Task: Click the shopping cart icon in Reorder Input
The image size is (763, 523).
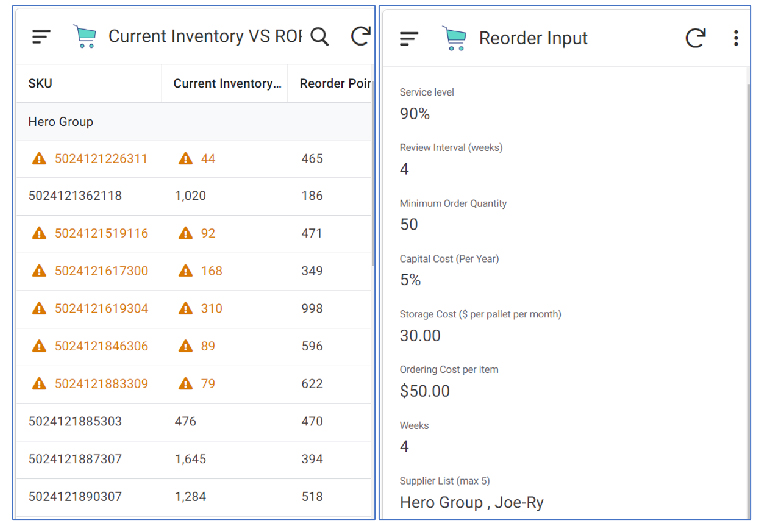Action: [454, 38]
